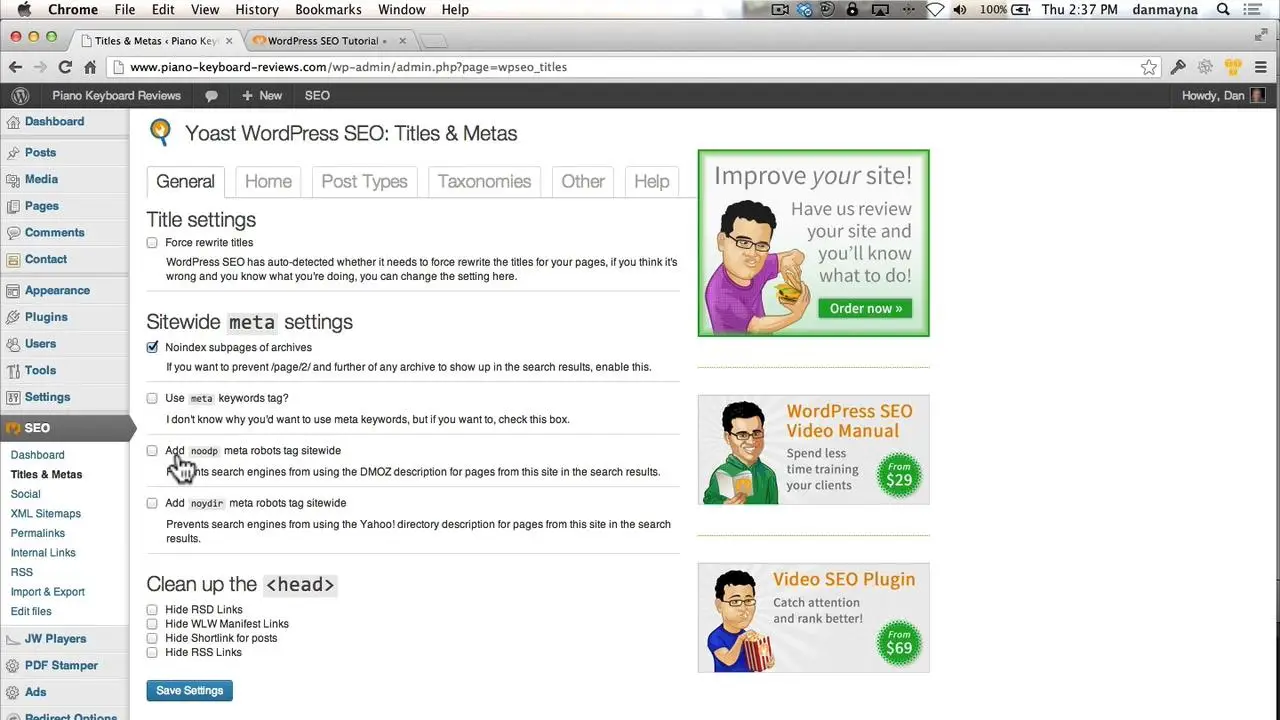Screen dimensions: 1280x720
Task: Click the Wi-Fi icon in menu bar
Action: [934, 9]
